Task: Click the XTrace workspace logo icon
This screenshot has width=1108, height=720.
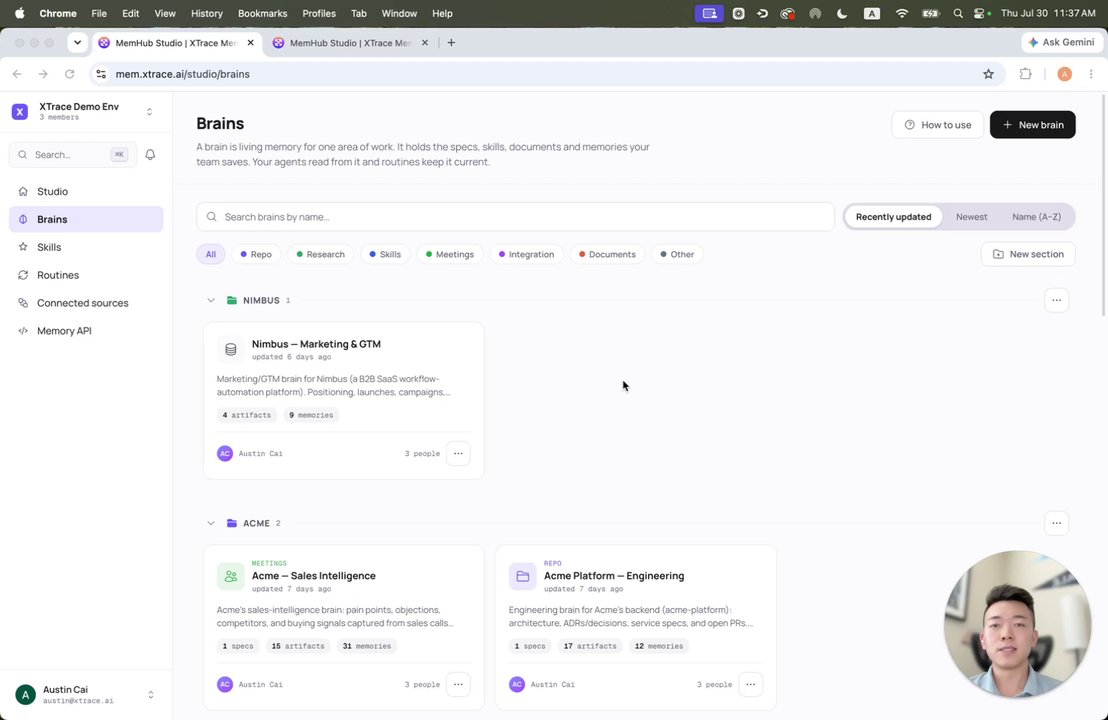Action: pyautogui.click(x=20, y=112)
